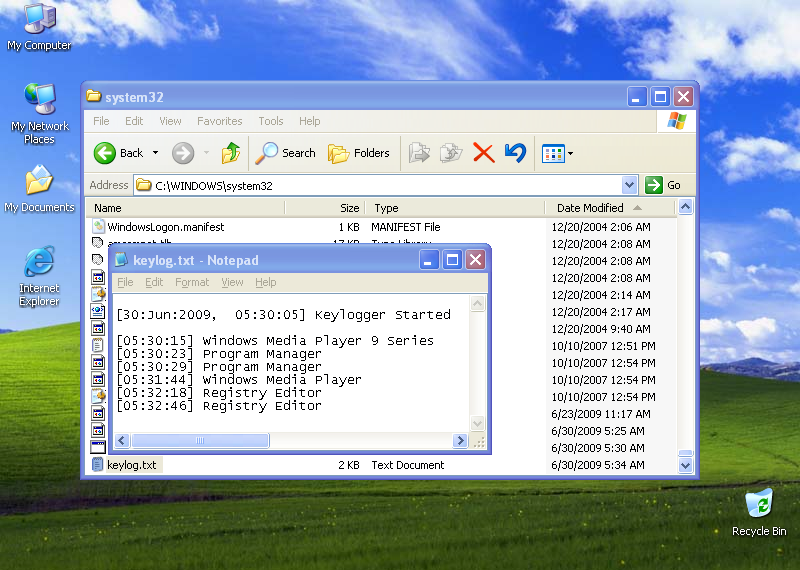Open the Search pane
Screen dimensions: 800x570
pos(285,153)
